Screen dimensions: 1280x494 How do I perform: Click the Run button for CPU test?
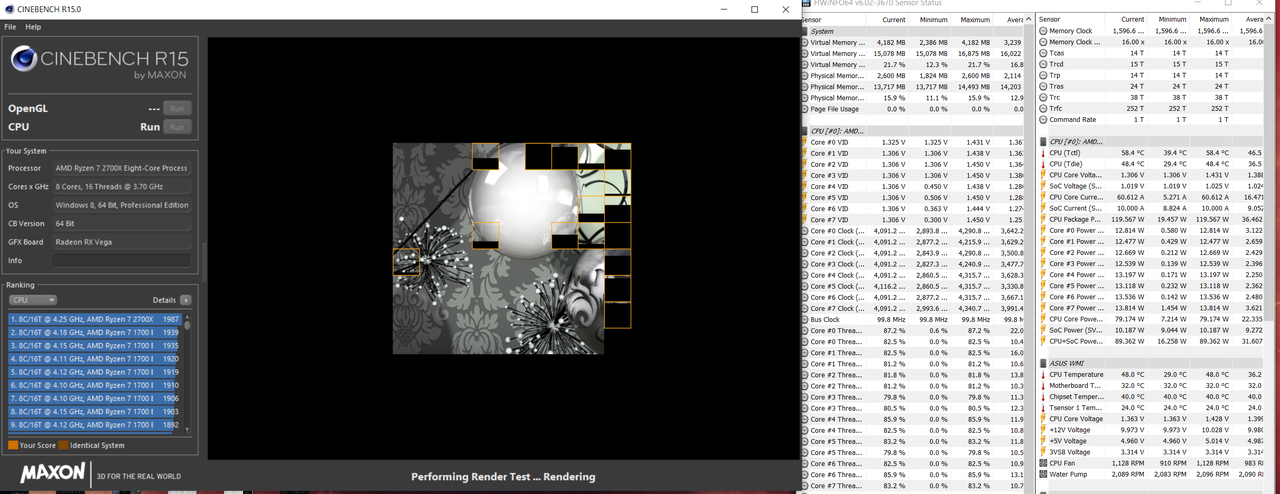coord(177,127)
